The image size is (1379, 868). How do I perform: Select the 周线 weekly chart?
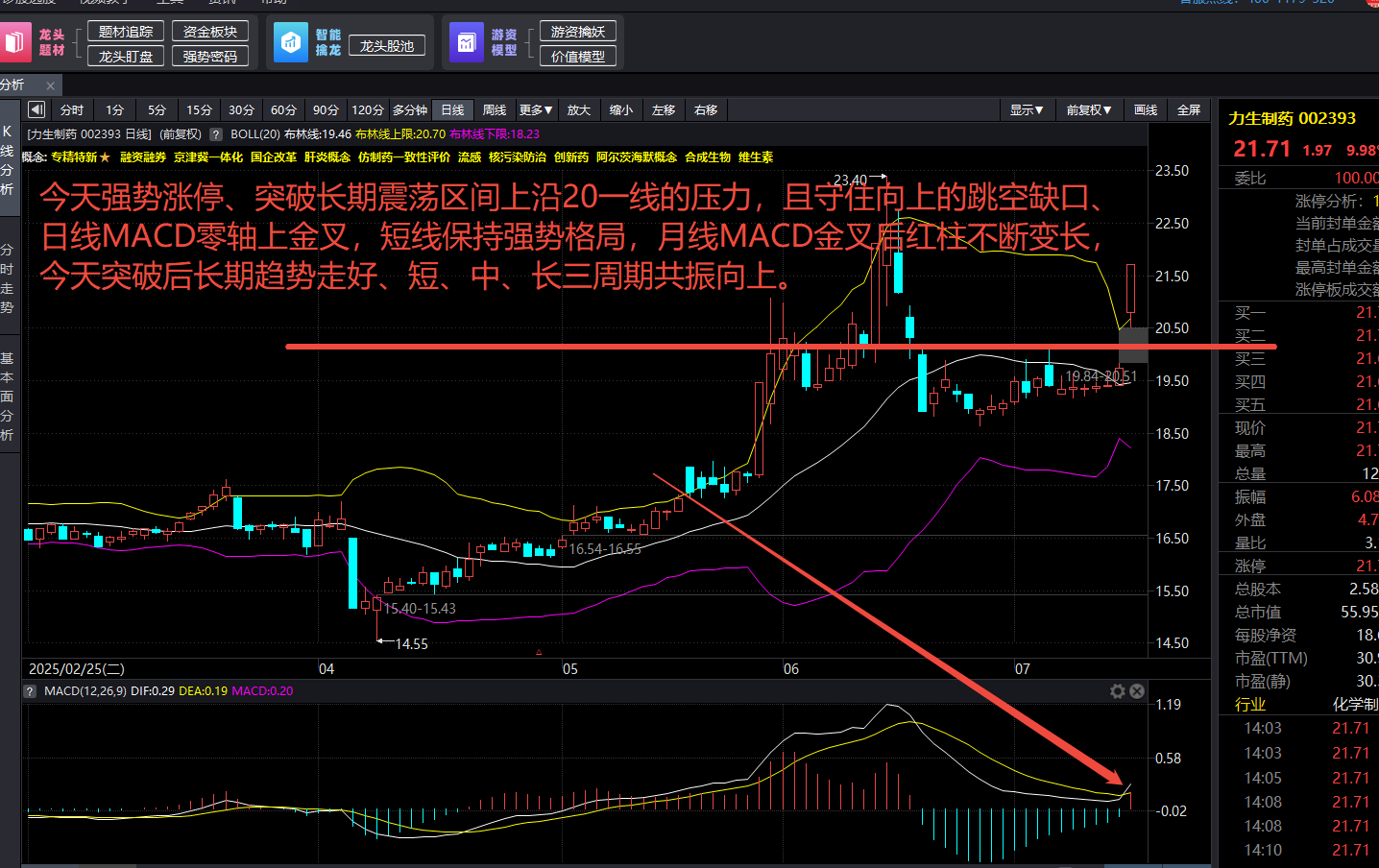pyautogui.click(x=495, y=109)
